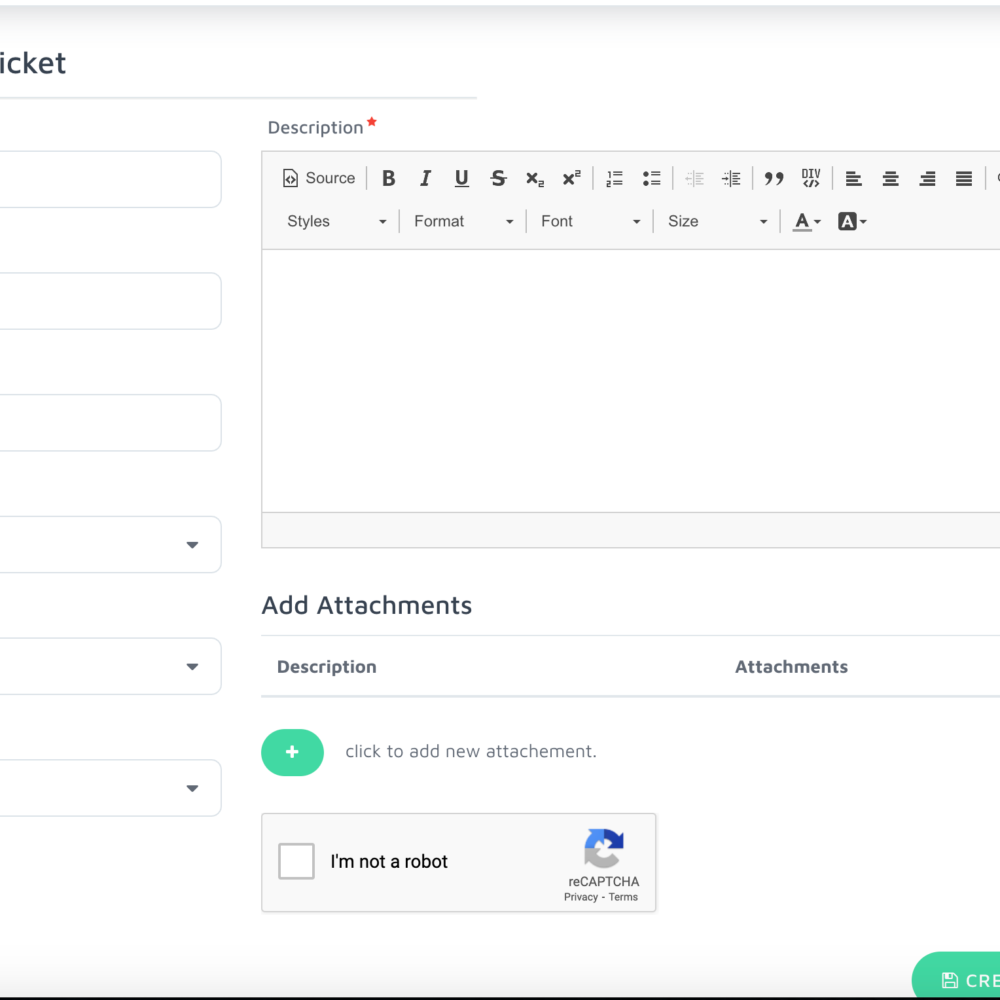This screenshot has height=1000, width=1000.
Task: Select the Subscript icon
Action: (x=534, y=178)
